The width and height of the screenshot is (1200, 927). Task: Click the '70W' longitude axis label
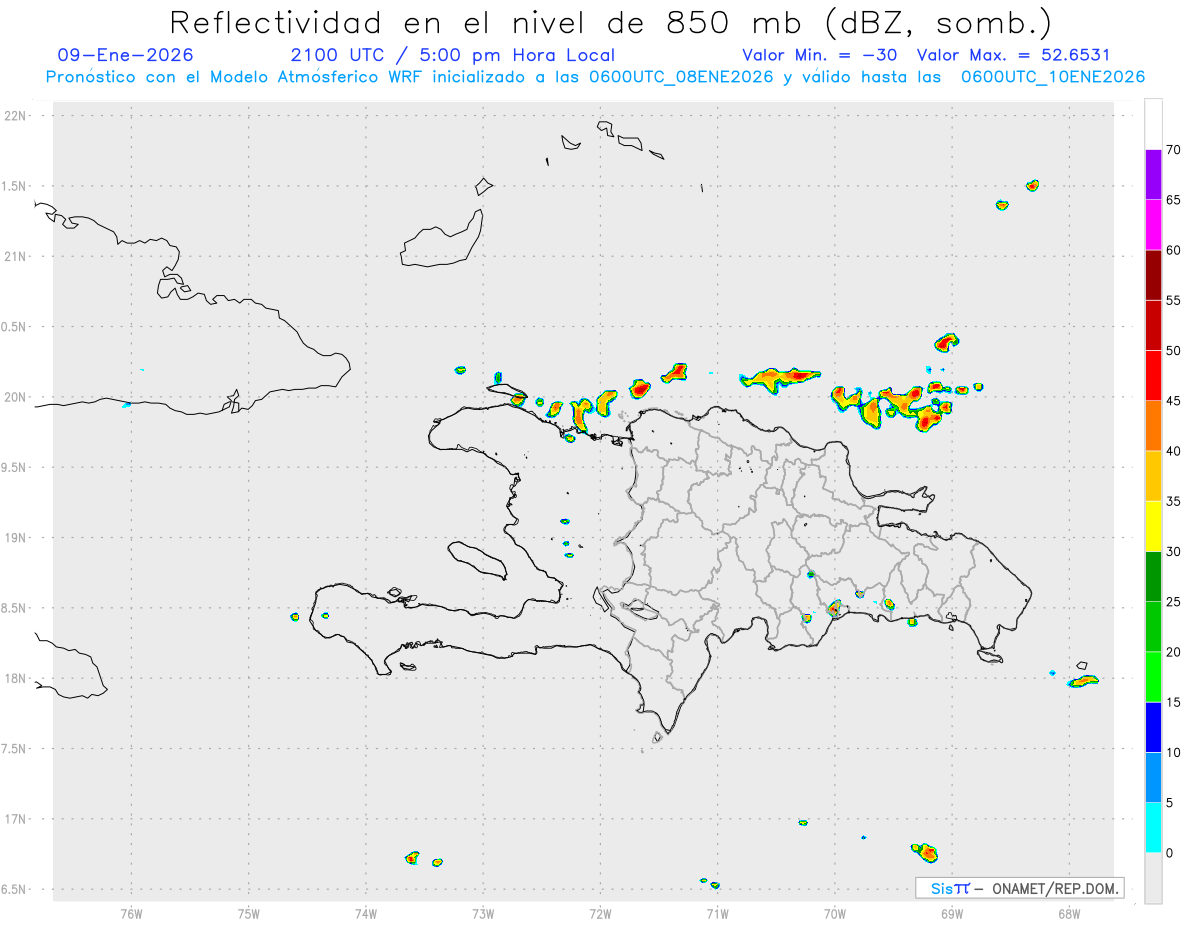tap(834, 913)
